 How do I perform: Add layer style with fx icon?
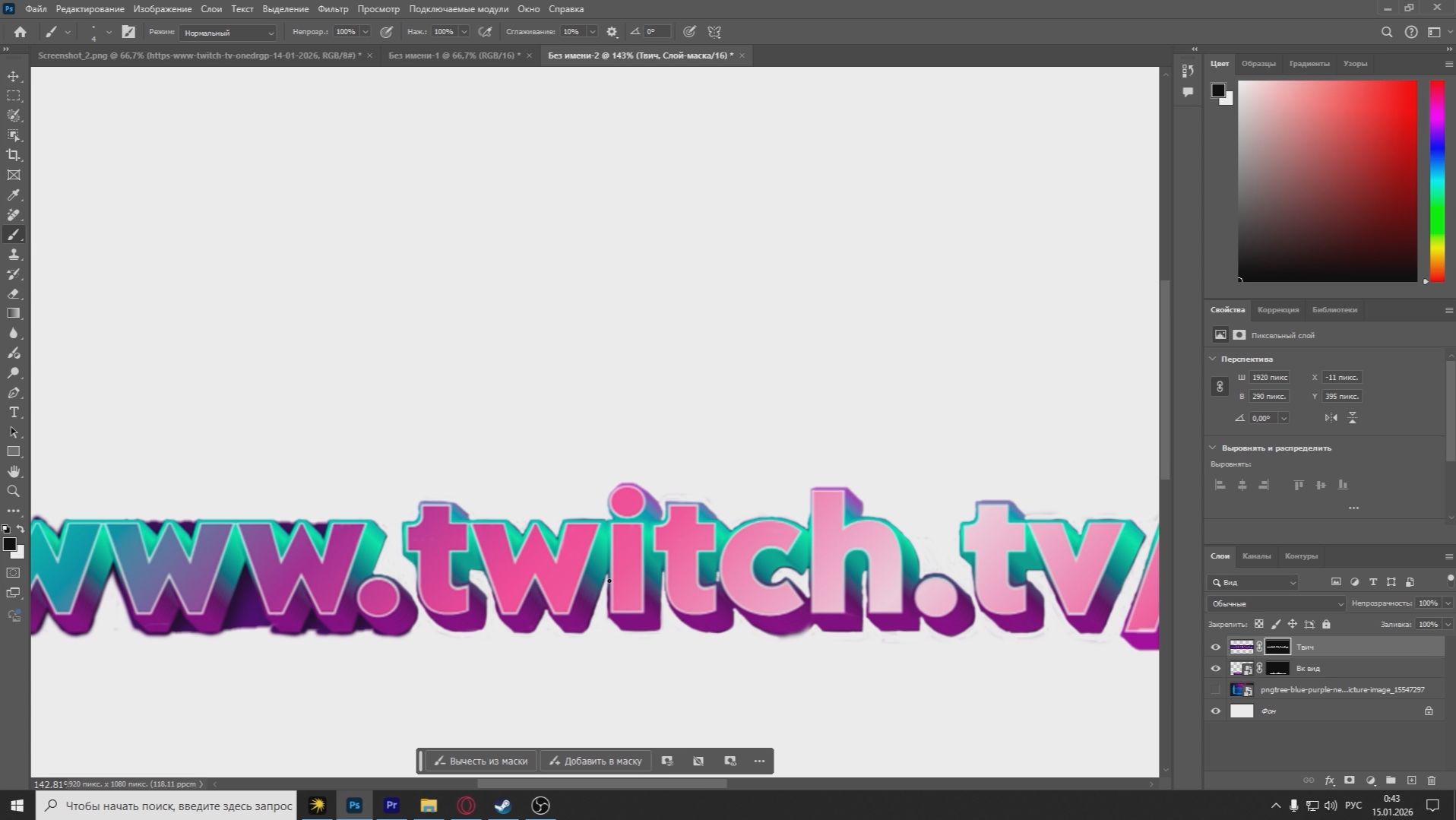[1330, 780]
